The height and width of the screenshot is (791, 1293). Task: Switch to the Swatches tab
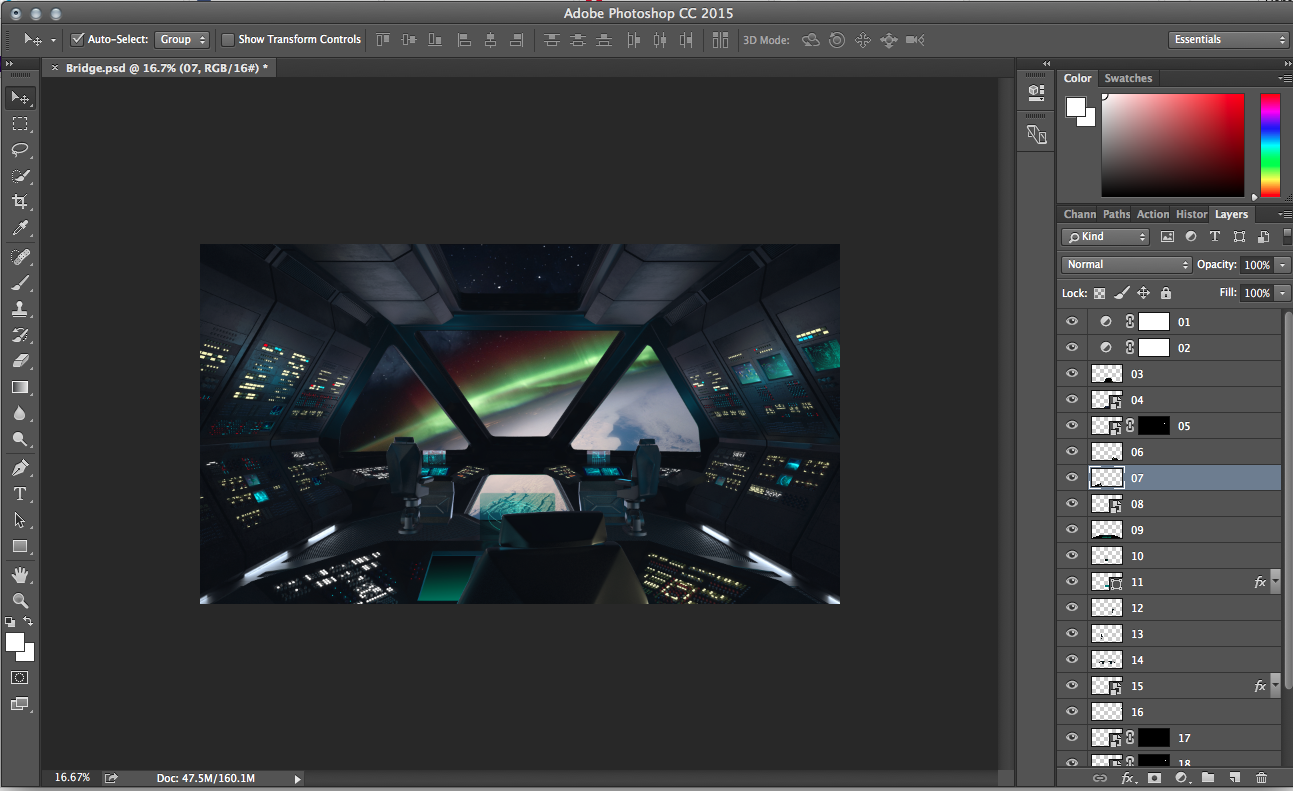point(1128,78)
